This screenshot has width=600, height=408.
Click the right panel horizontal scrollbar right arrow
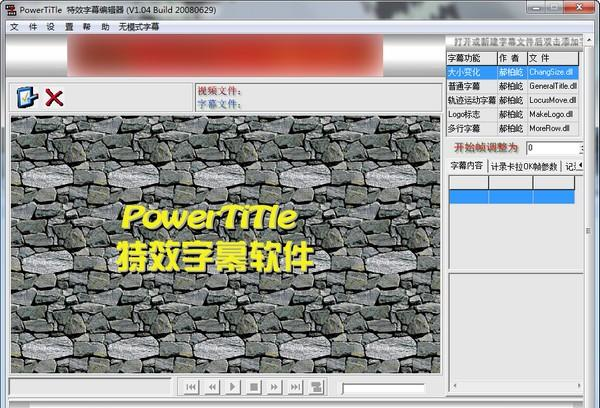[x=579, y=385]
